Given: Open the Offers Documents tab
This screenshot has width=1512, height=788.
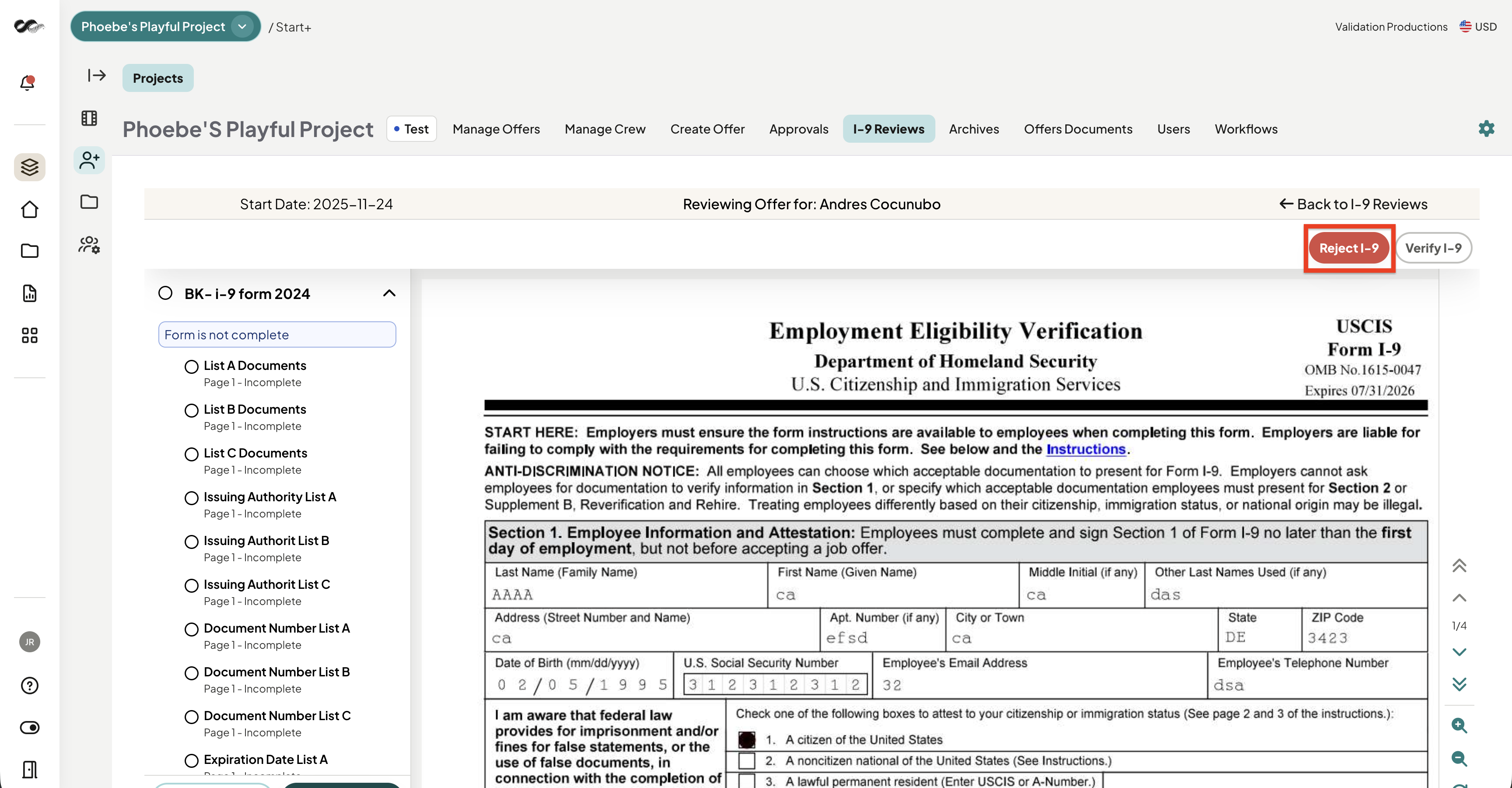Looking at the screenshot, I should tap(1078, 129).
